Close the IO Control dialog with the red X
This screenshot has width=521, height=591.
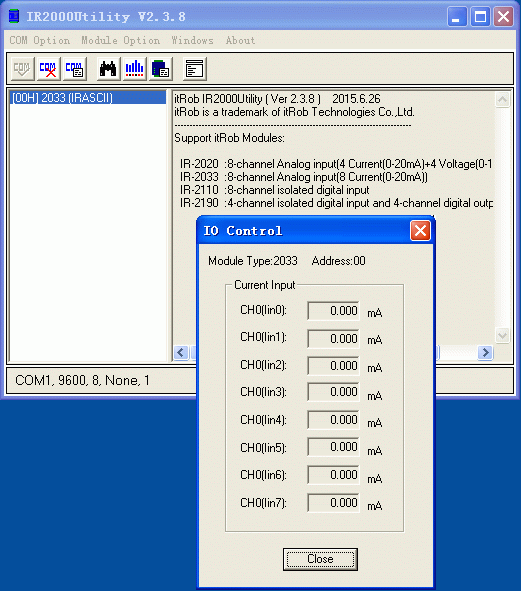pyautogui.click(x=420, y=231)
